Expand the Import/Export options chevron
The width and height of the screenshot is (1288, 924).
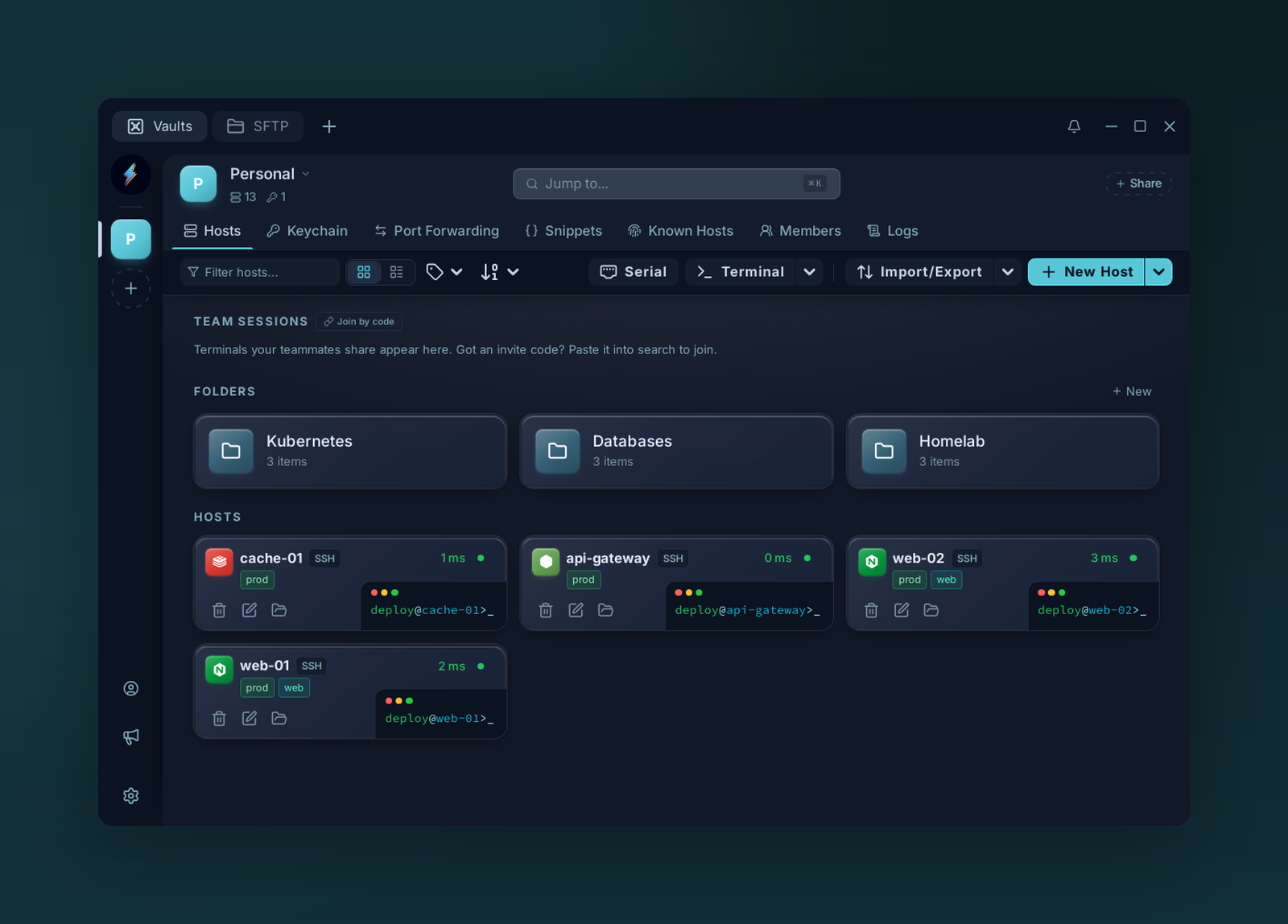(x=1007, y=272)
